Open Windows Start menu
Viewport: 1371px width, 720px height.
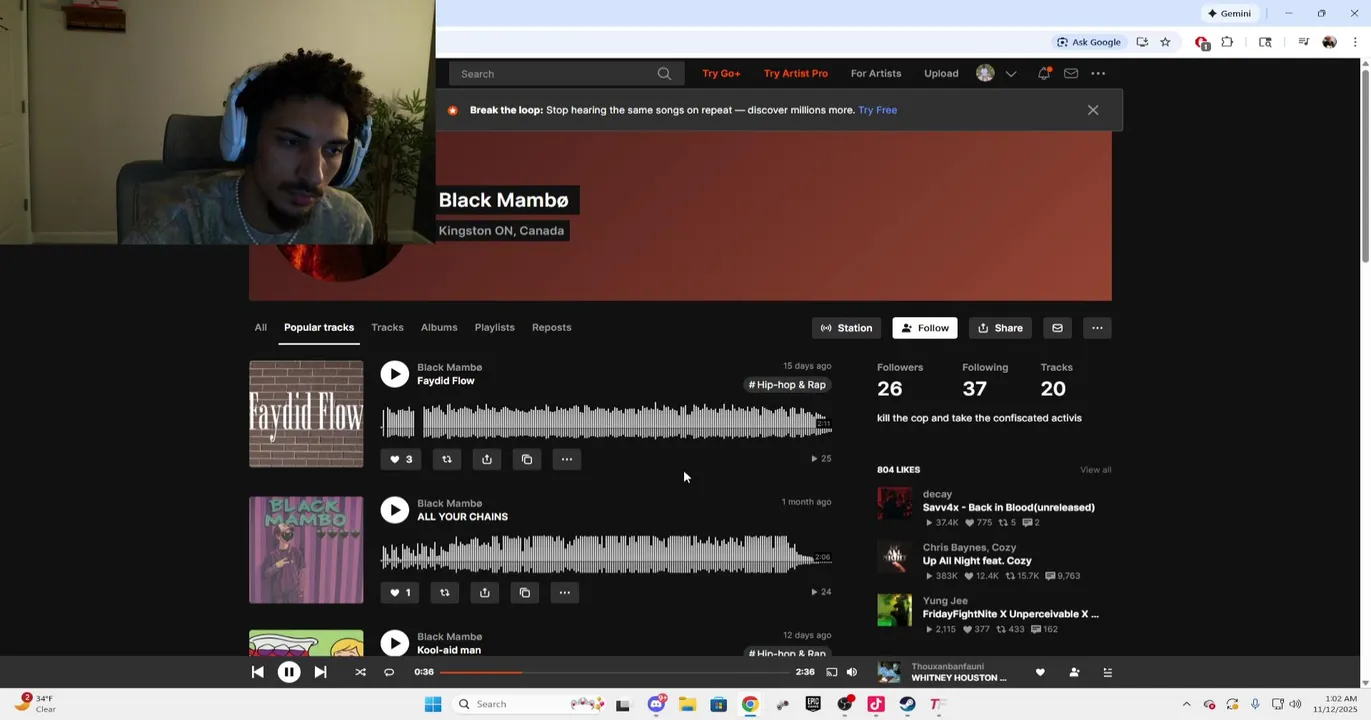click(x=433, y=704)
